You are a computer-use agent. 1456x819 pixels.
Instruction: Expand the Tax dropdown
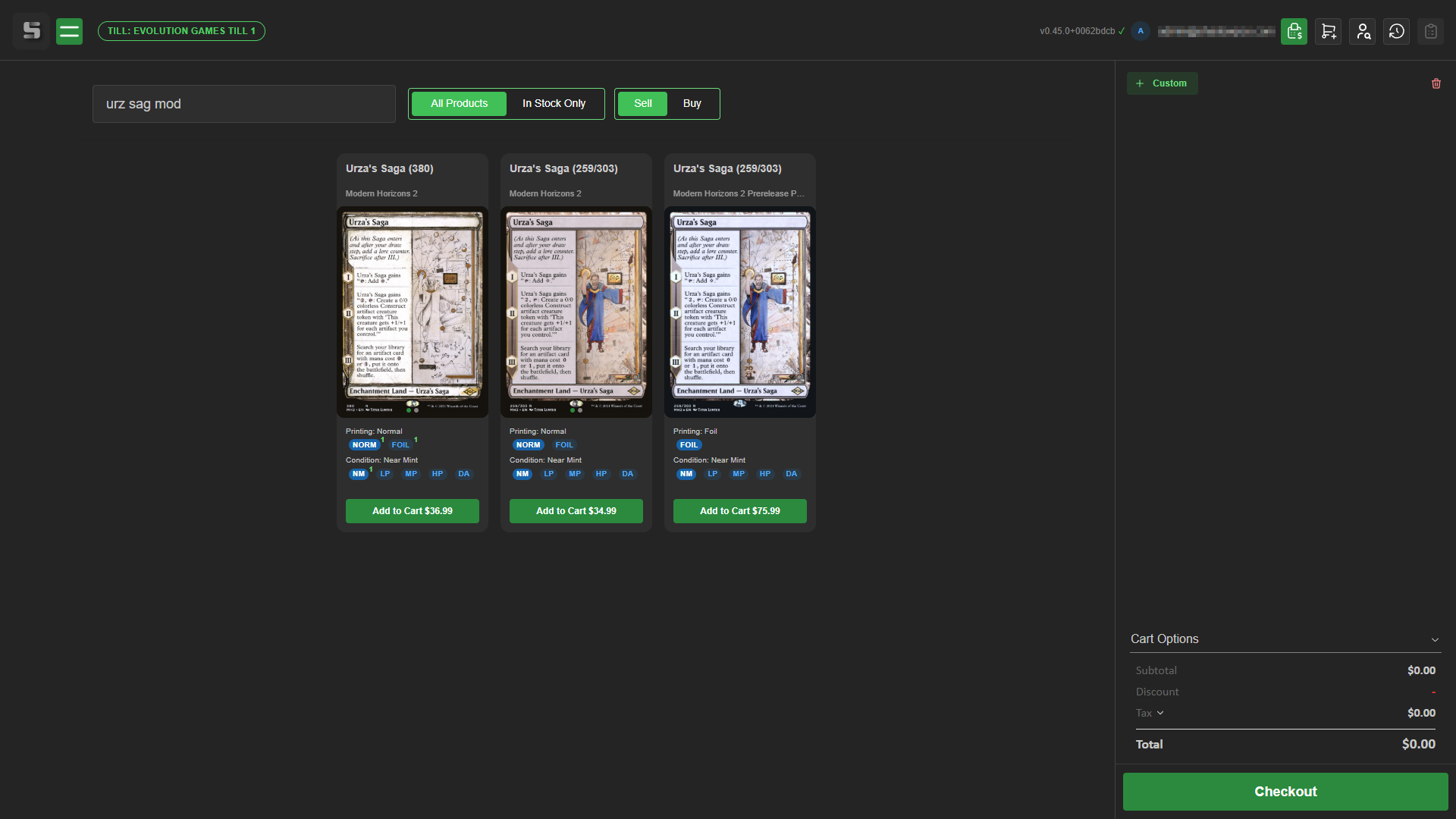1160,713
